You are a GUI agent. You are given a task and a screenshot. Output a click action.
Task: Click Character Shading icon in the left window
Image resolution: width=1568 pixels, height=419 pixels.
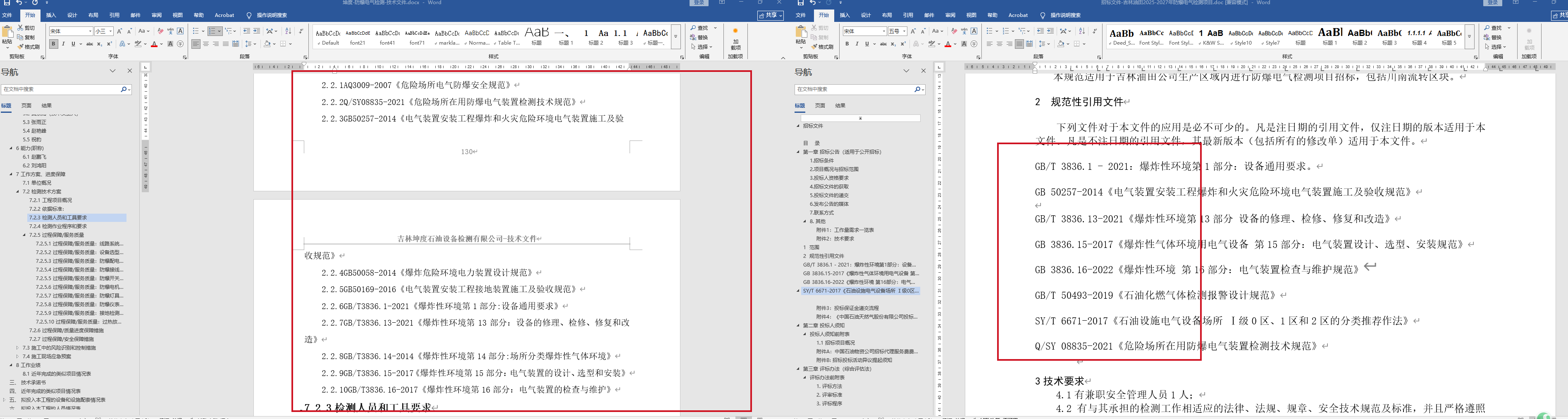click(170, 44)
